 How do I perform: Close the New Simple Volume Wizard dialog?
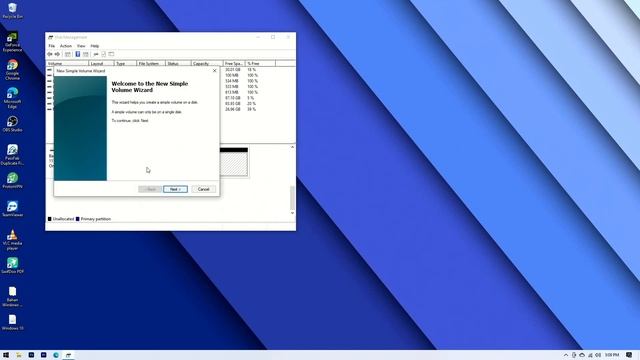(215, 71)
